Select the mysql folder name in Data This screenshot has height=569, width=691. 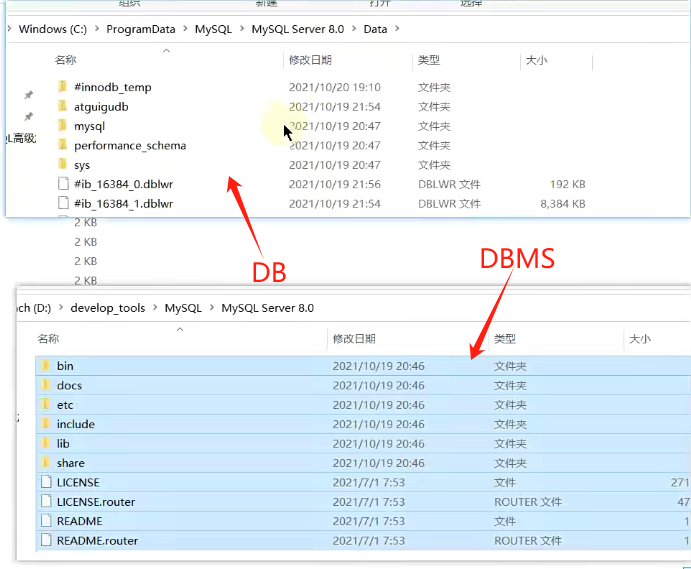89,126
